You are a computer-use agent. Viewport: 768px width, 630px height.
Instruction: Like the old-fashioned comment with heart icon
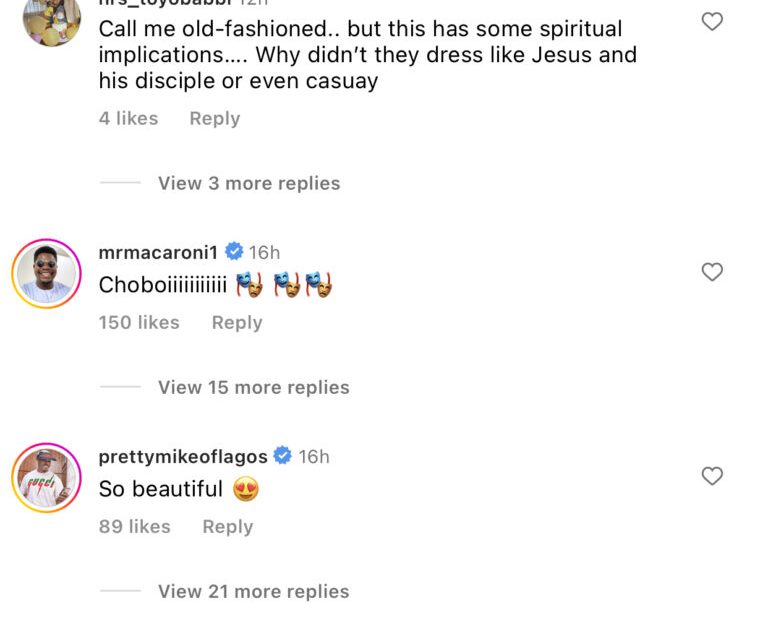pos(712,21)
